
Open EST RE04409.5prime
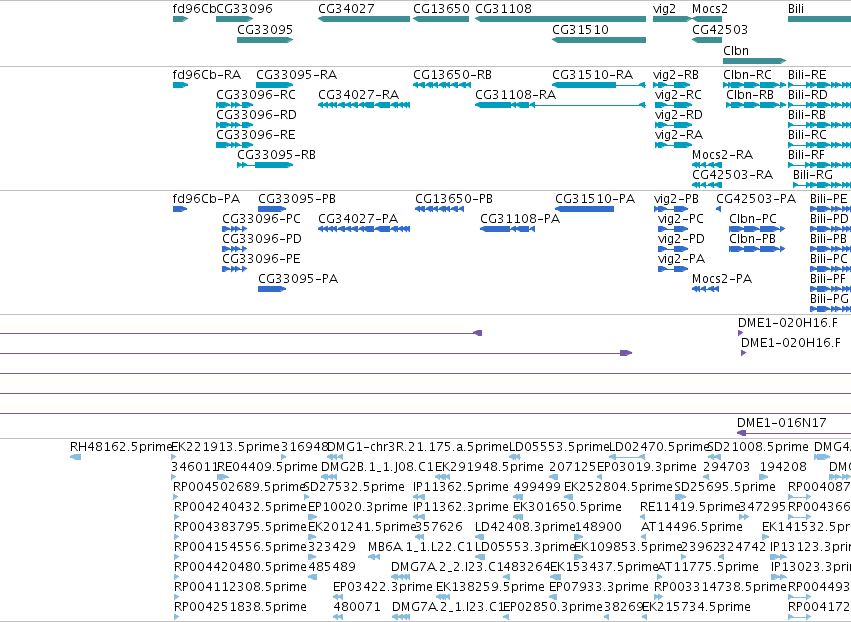[224, 477]
